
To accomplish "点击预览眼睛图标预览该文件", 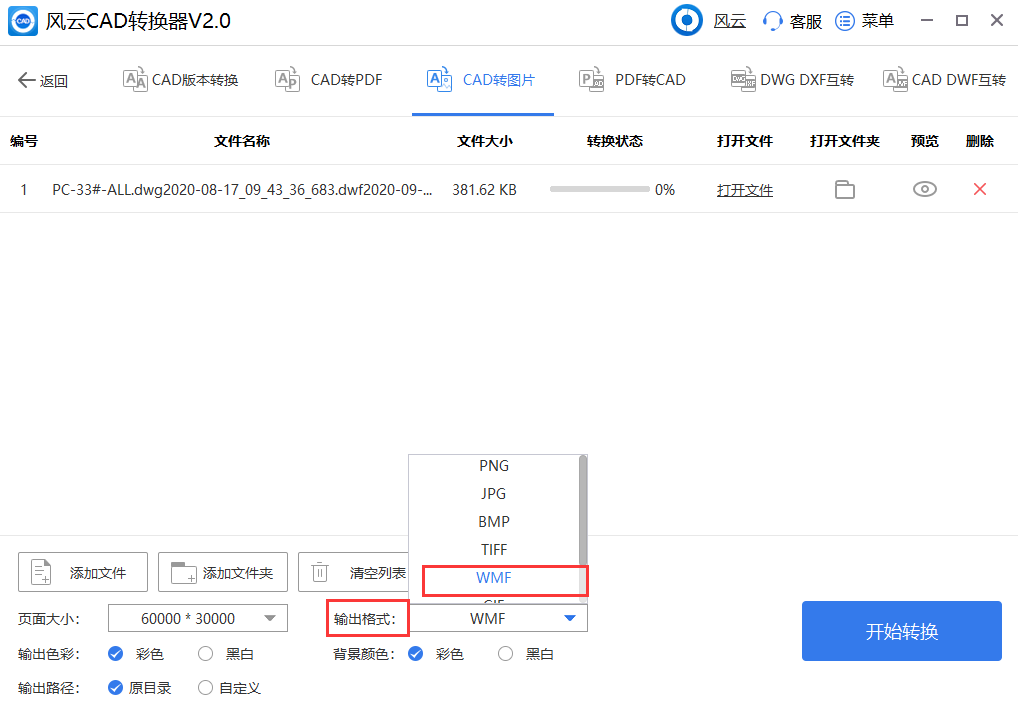I will [923, 189].
